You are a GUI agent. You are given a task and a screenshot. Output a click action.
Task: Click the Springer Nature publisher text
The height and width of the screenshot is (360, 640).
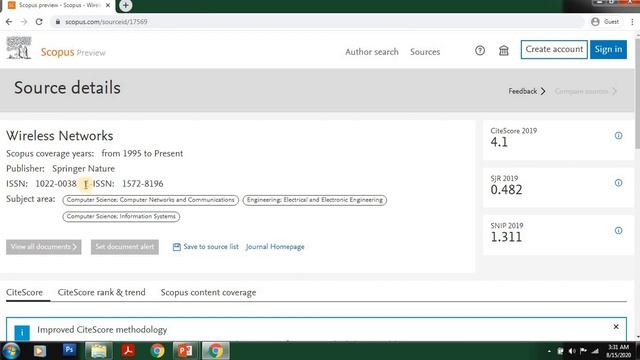click(83, 169)
